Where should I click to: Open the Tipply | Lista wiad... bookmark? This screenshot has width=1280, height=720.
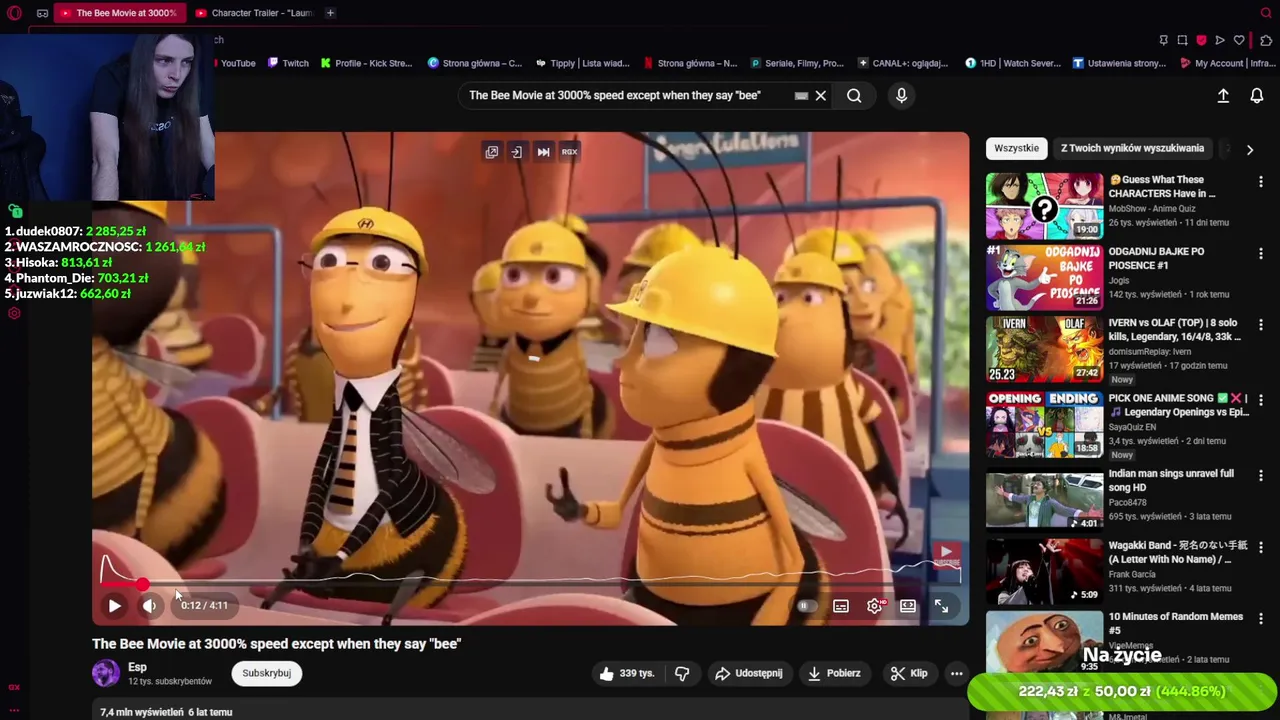(582, 63)
